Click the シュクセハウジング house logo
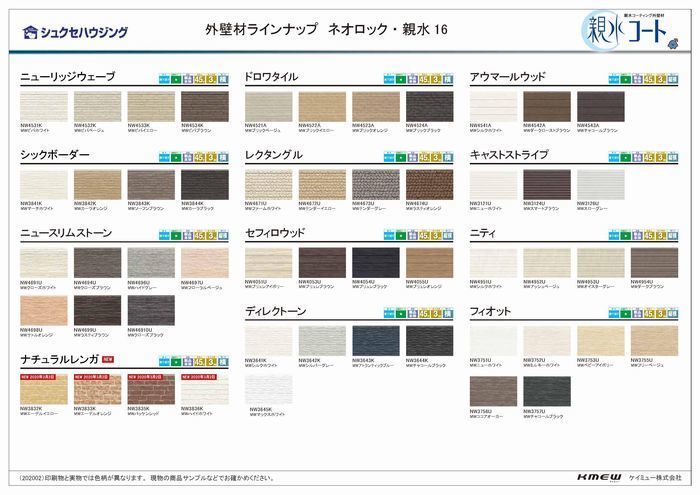Viewport: 700px width, 495px height. click(75, 32)
